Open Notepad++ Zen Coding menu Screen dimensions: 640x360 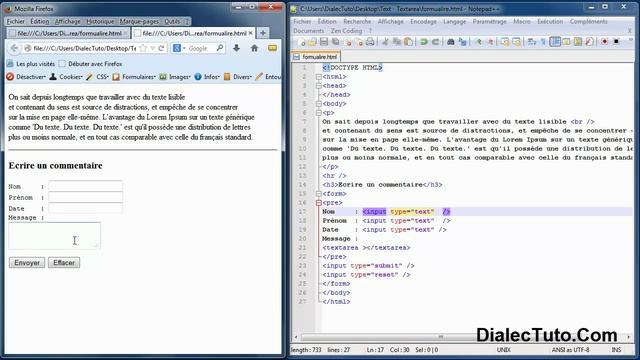tap(346, 31)
